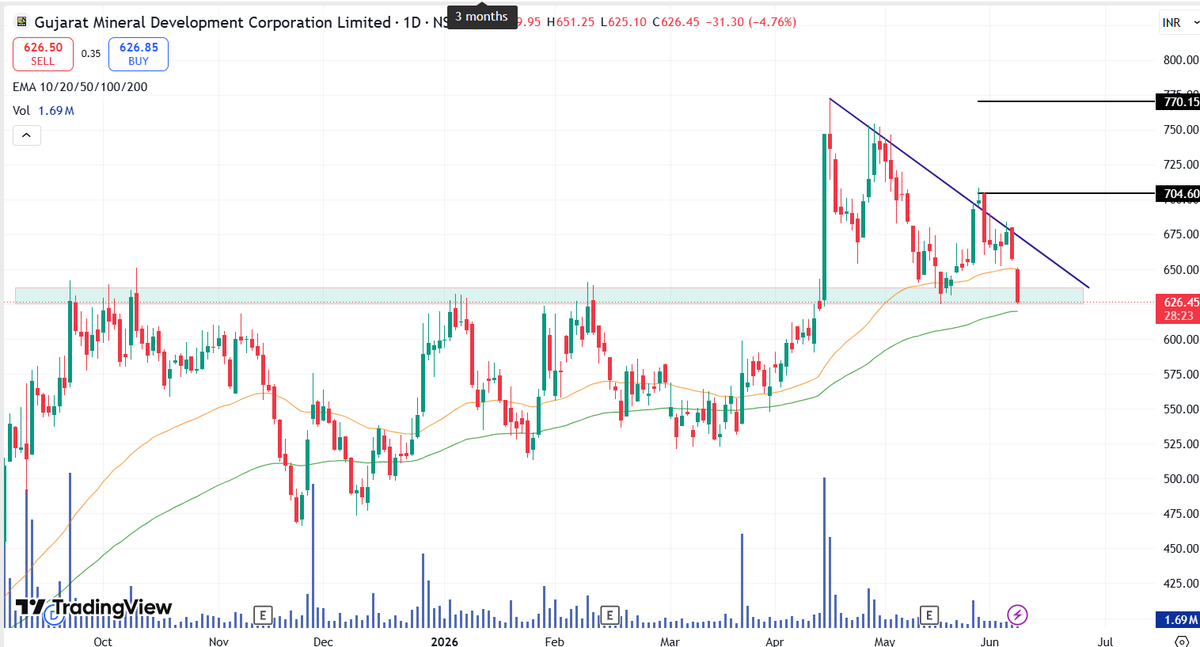
Task: Click the 675.00 price axis label
Action: [1180, 234]
